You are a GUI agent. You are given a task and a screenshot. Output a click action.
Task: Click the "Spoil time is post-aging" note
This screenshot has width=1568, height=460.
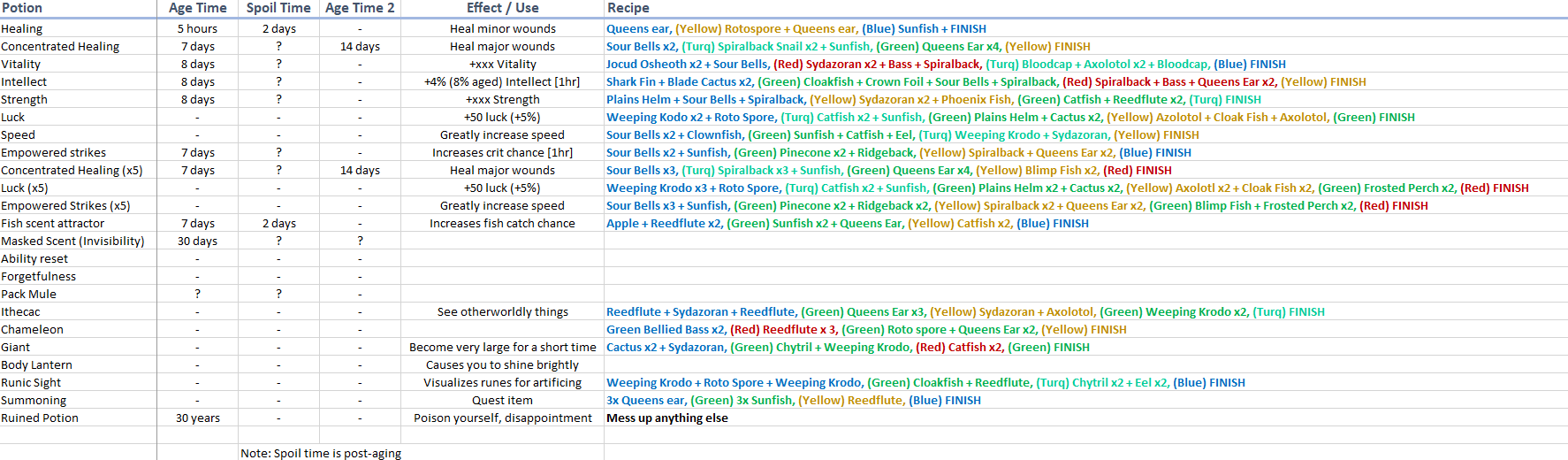pos(321,453)
